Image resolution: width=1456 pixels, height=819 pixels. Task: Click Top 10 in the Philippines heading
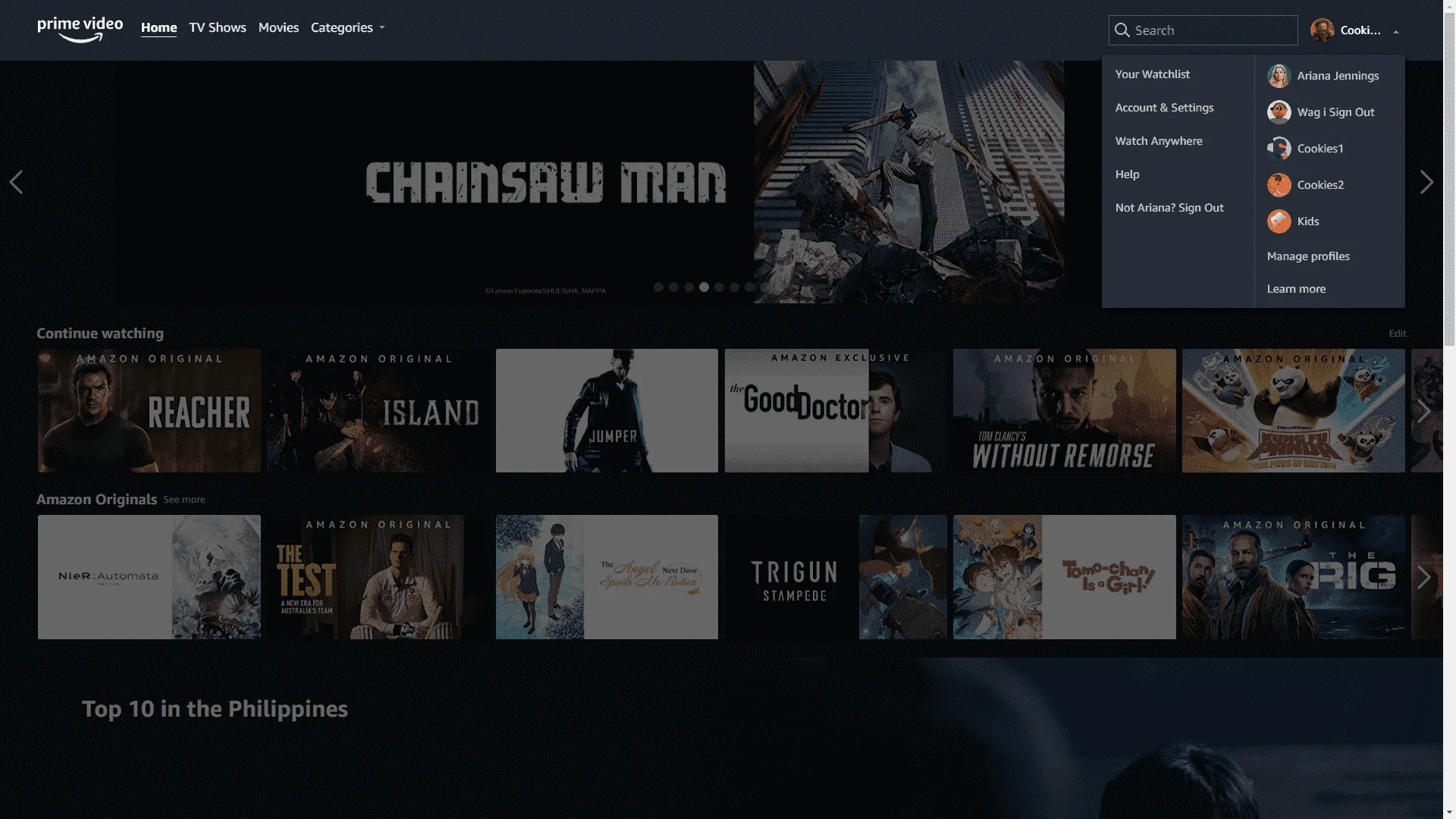(215, 709)
